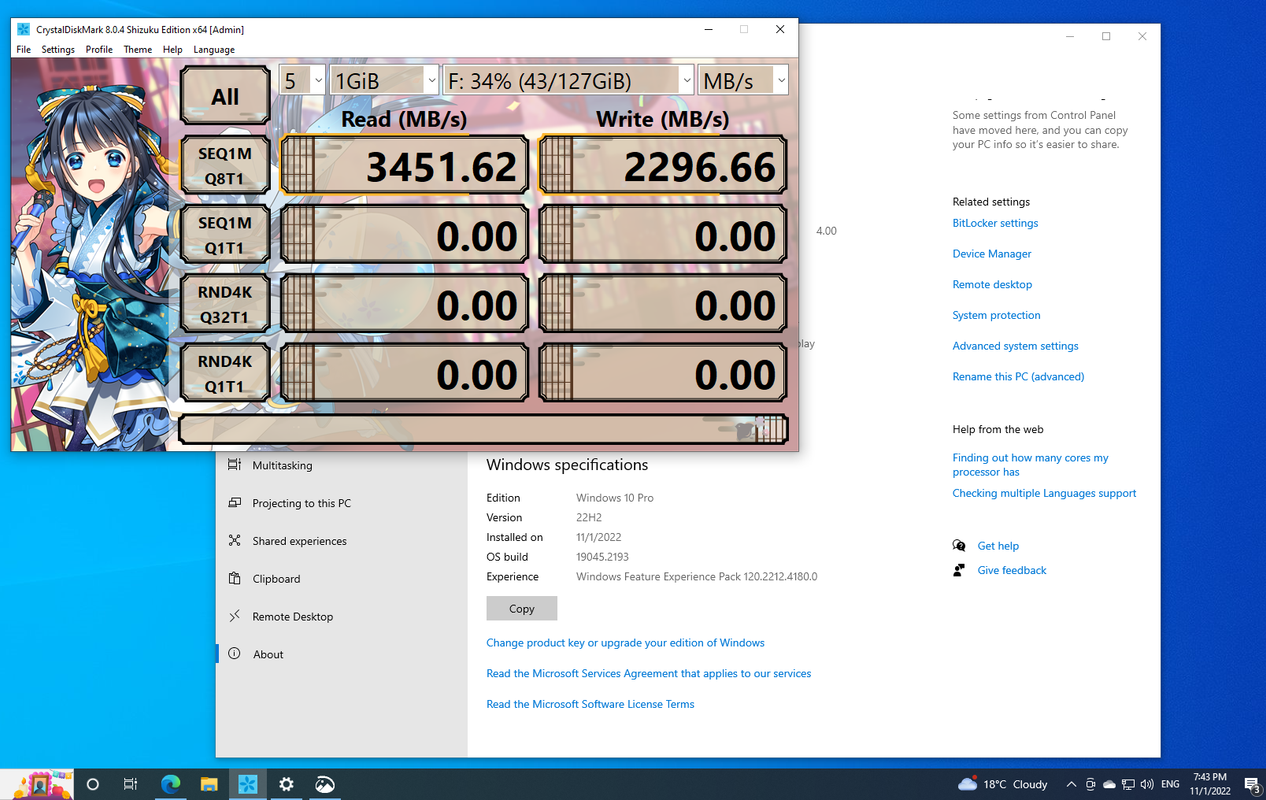The width and height of the screenshot is (1266, 800).
Task: Click the CrystalDiskMark title bar icon
Action: (x=23, y=29)
